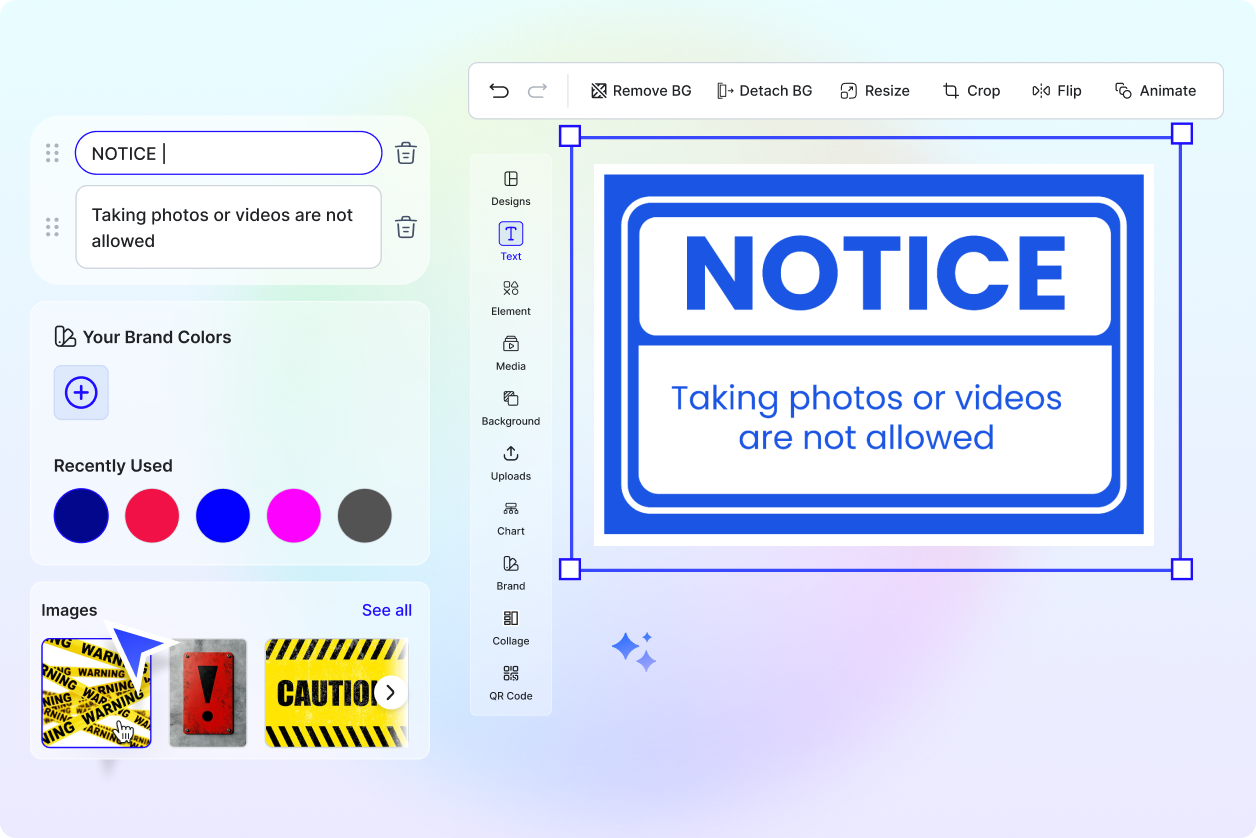This screenshot has height=838, width=1256.
Task: Click the undo arrow icon
Action: pyautogui.click(x=499, y=91)
